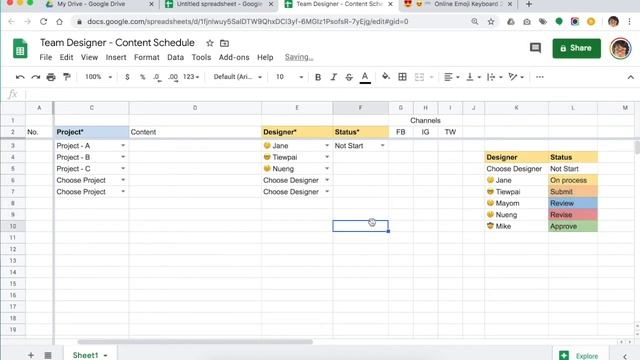Click the three-dot More toolbar options
640x360 pixels.
click(x=540, y=77)
